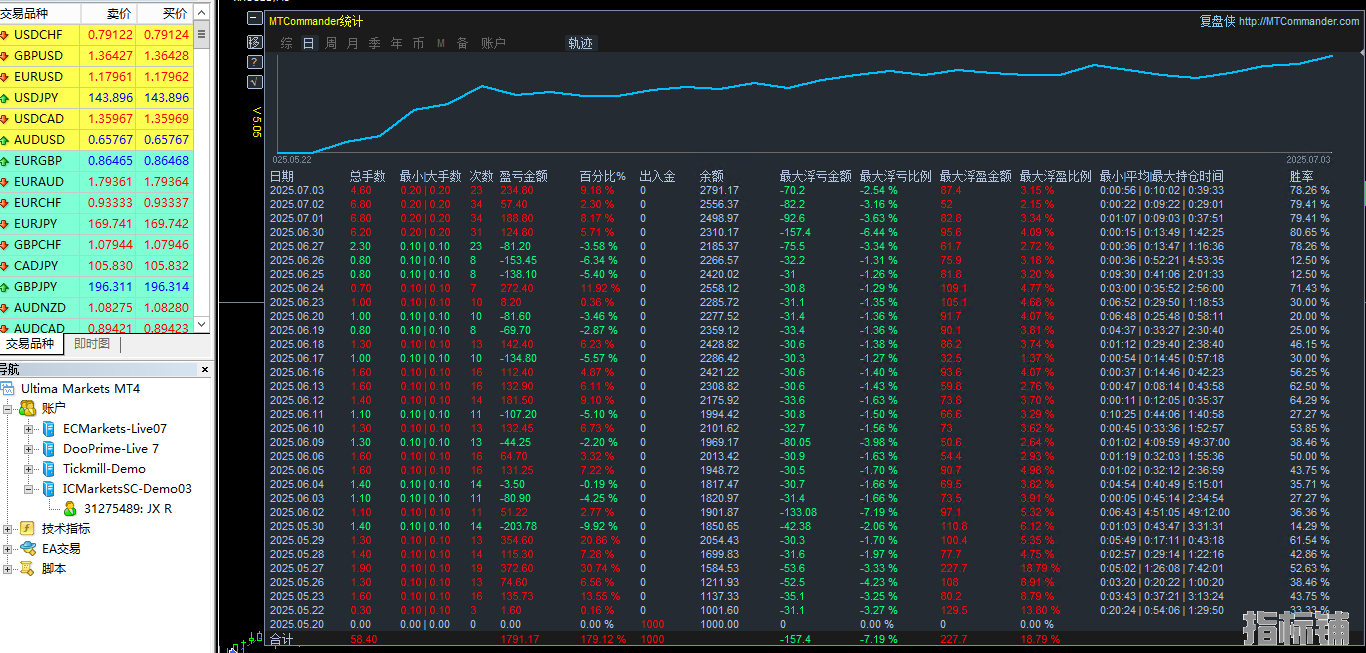Select the 币 currency statistics tab
Viewport: 1366px width, 653px height.
coord(418,43)
